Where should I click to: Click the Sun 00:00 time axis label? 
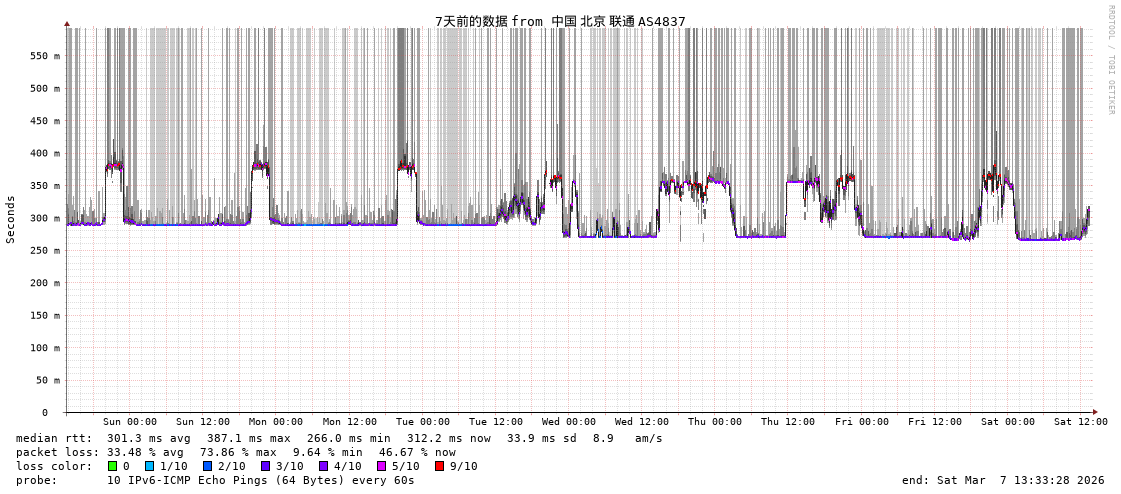pos(129,422)
